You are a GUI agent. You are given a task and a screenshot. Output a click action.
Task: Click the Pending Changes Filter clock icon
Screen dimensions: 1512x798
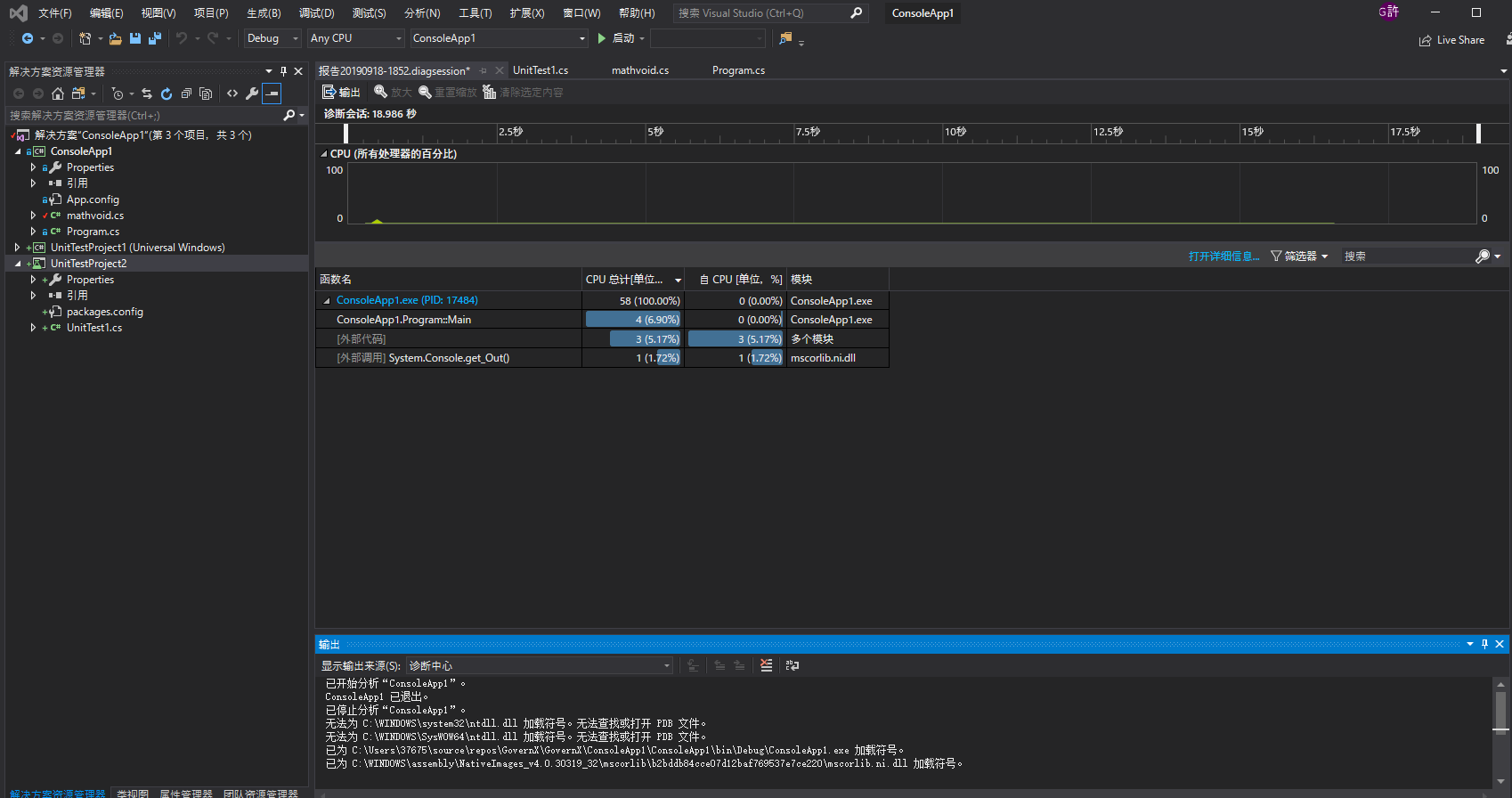pyautogui.click(x=118, y=94)
